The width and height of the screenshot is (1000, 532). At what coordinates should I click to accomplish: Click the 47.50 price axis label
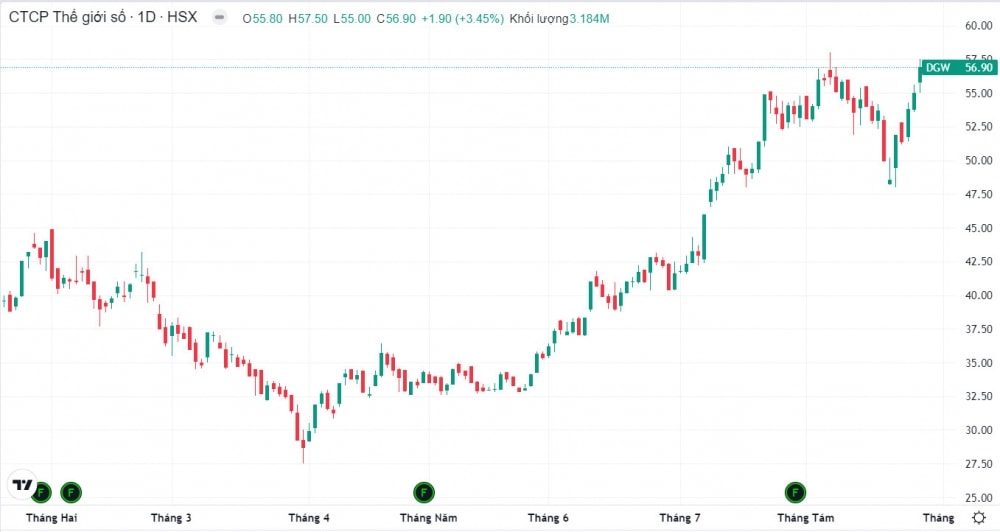pyautogui.click(x=978, y=194)
